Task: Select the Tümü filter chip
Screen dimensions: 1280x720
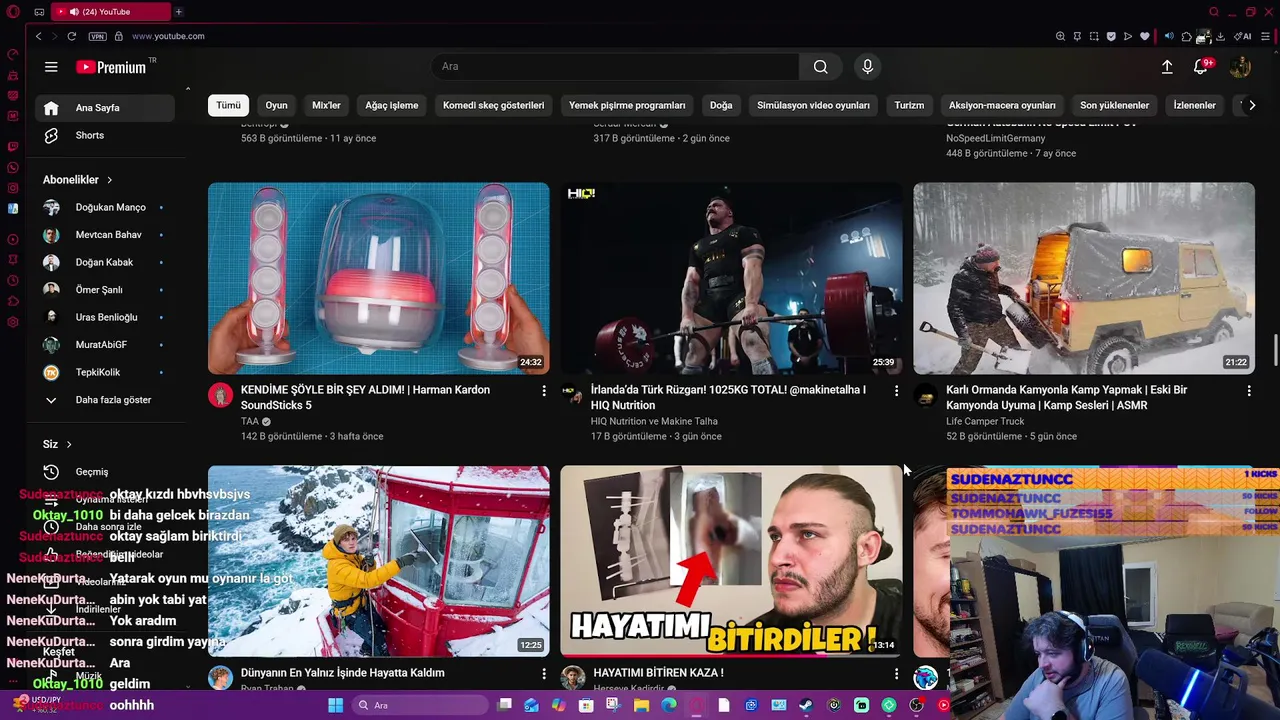Action: (x=228, y=105)
